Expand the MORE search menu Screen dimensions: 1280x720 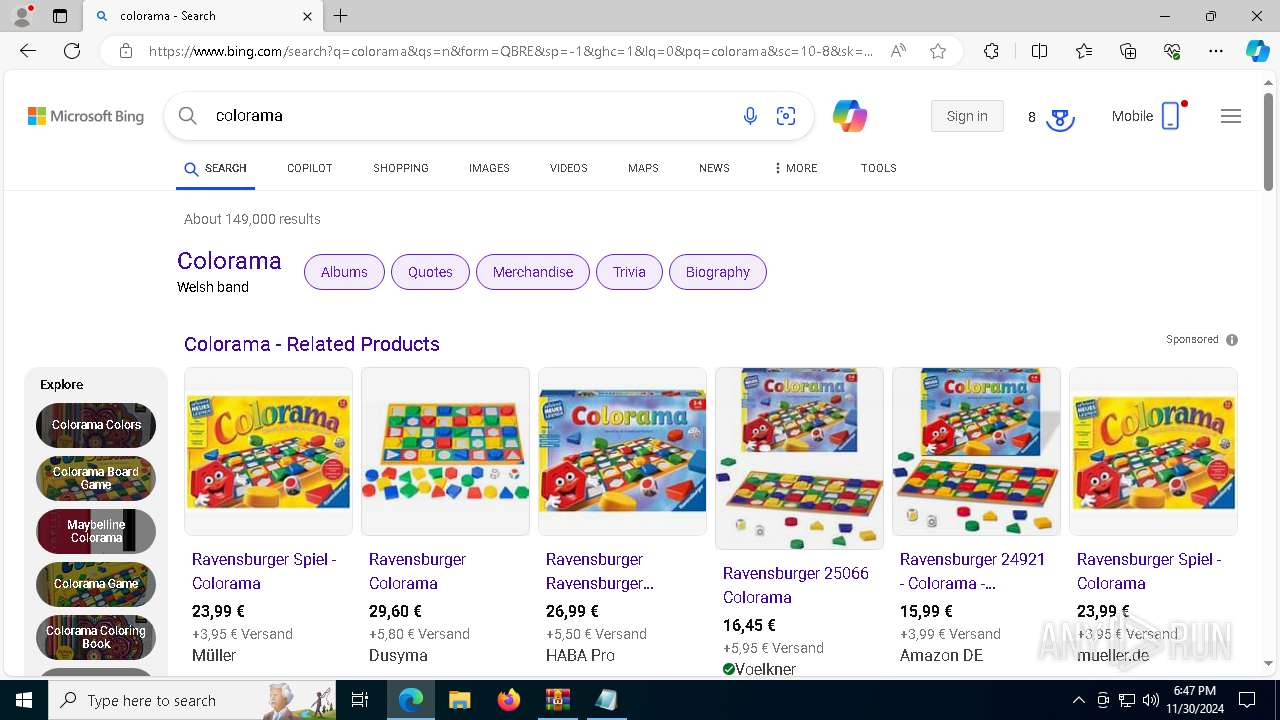tap(795, 168)
